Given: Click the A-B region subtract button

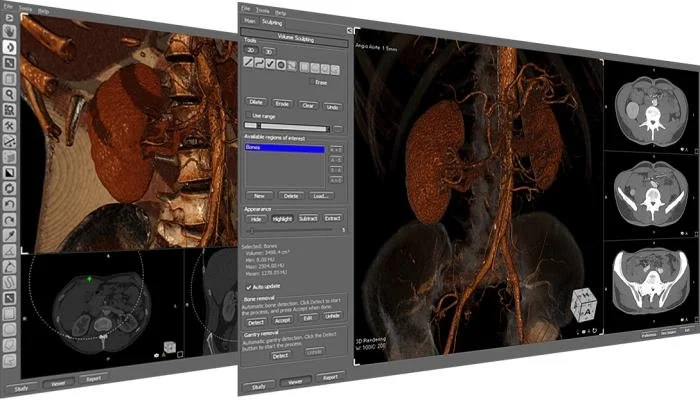Looking at the screenshot, I should [x=336, y=160].
